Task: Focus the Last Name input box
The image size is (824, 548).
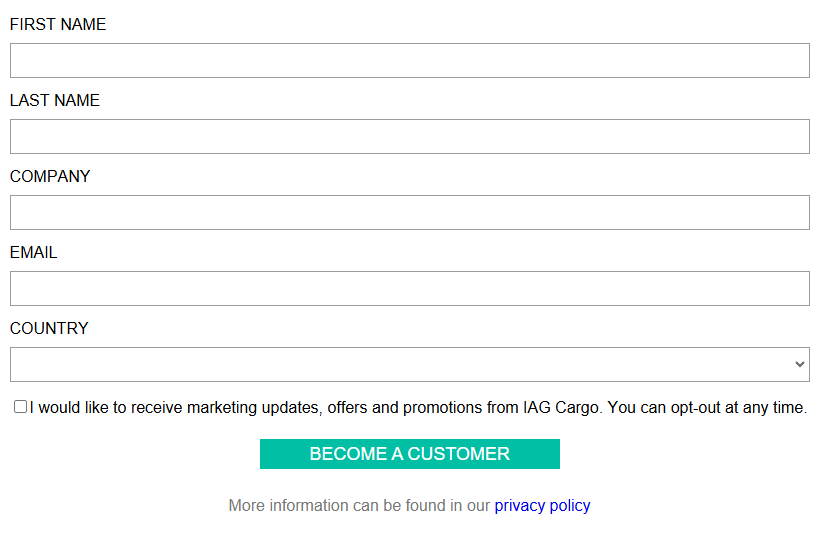Action: (x=409, y=137)
